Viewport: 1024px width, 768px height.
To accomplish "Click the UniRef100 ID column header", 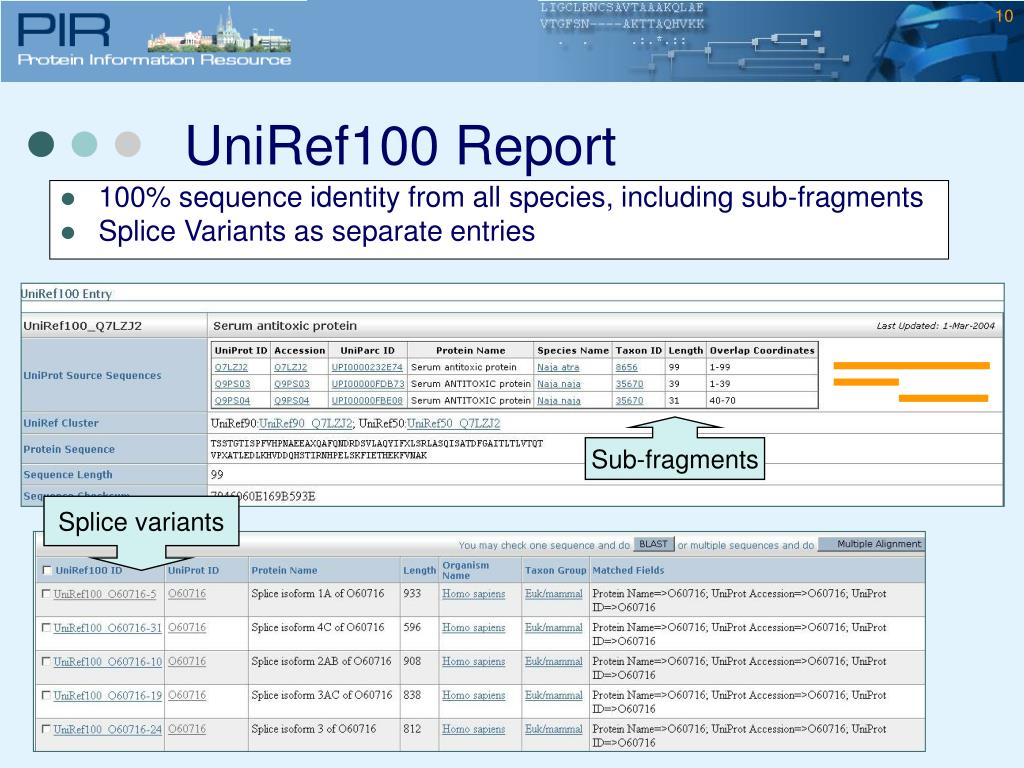I will click(x=88, y=570).
